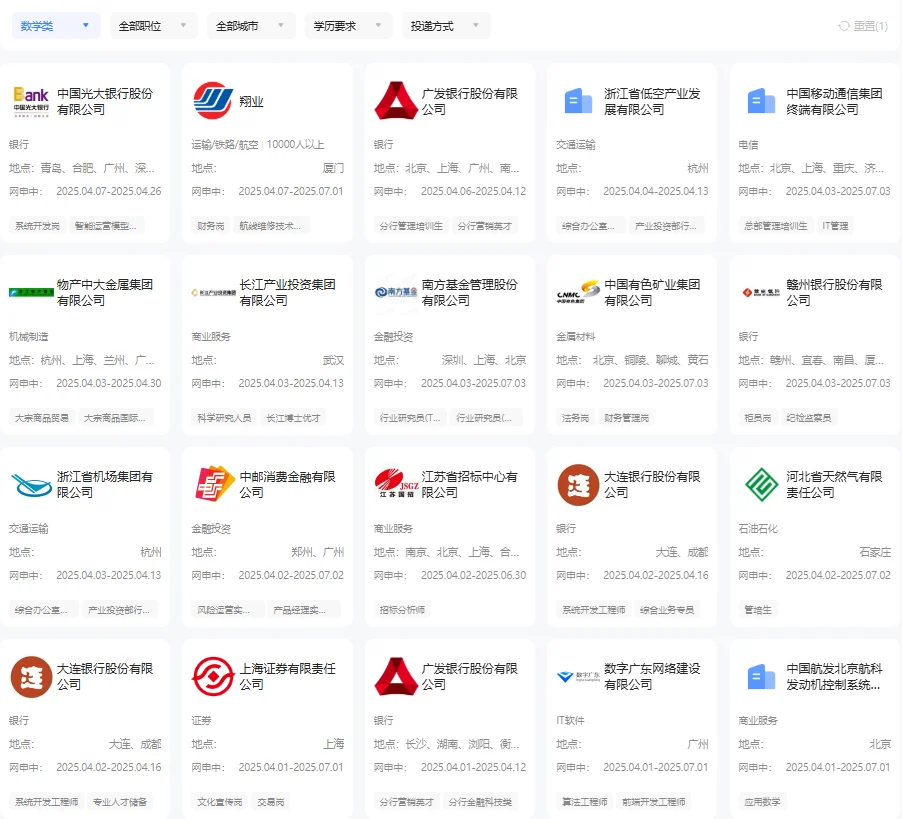
Task: Select the 分行金融科技类 tag
Action: pyautogui.click(x=480, y=802)
